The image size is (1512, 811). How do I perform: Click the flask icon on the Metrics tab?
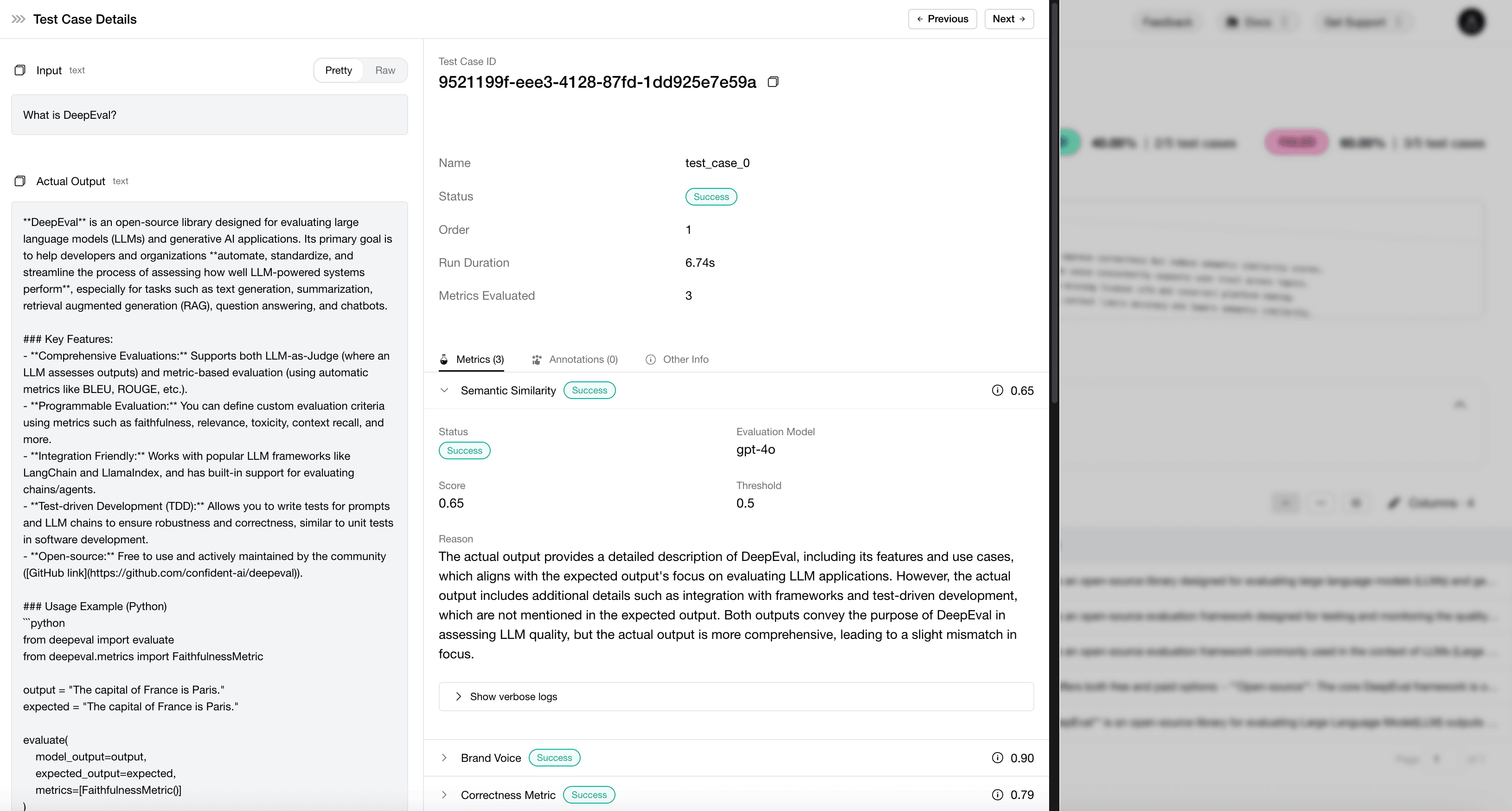pos(444,360)
